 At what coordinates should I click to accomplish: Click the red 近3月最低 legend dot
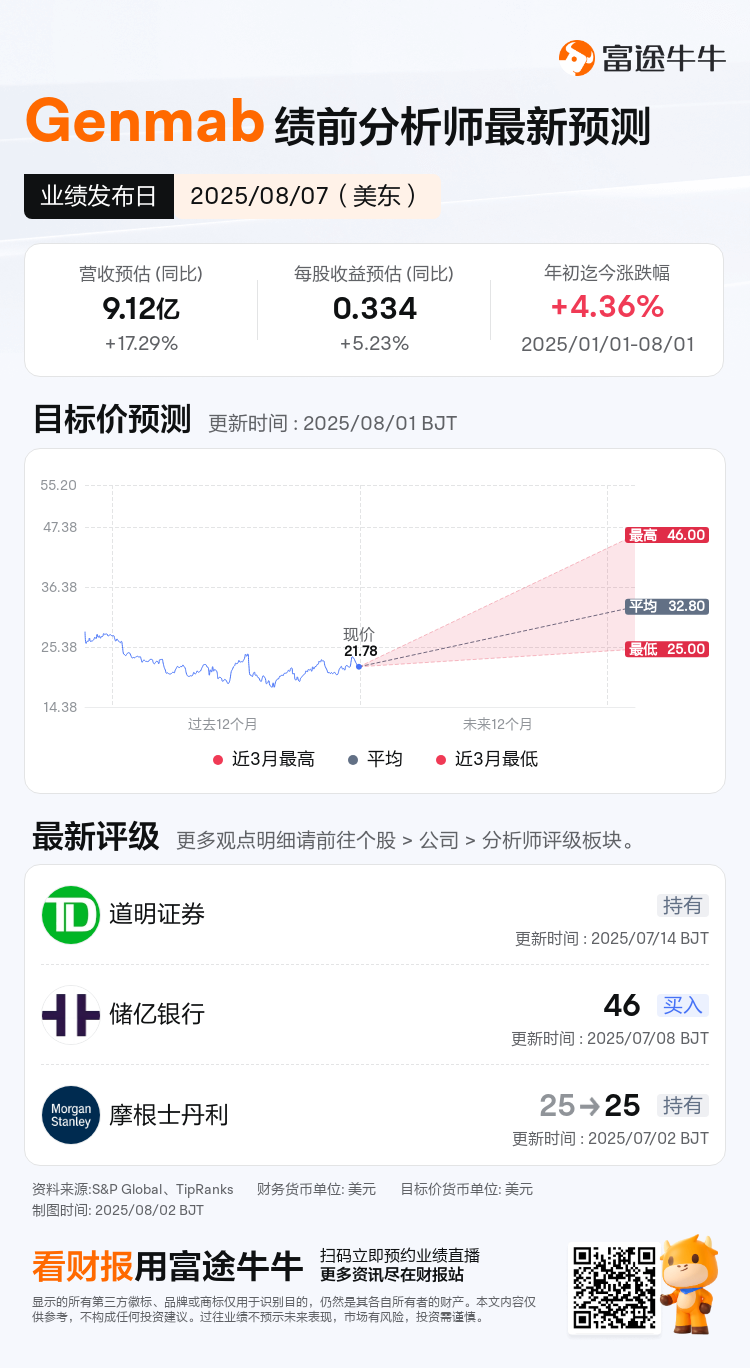(441, 760)
